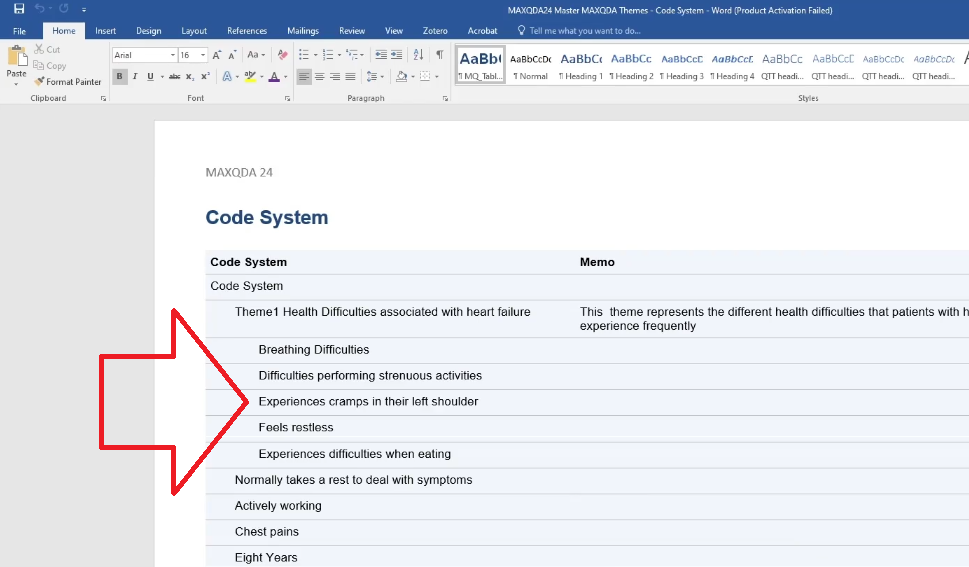Screen dimensions: 969x567
Task: Click the Save icon in quick access toolbar
Action: click(x=19, y=9)
